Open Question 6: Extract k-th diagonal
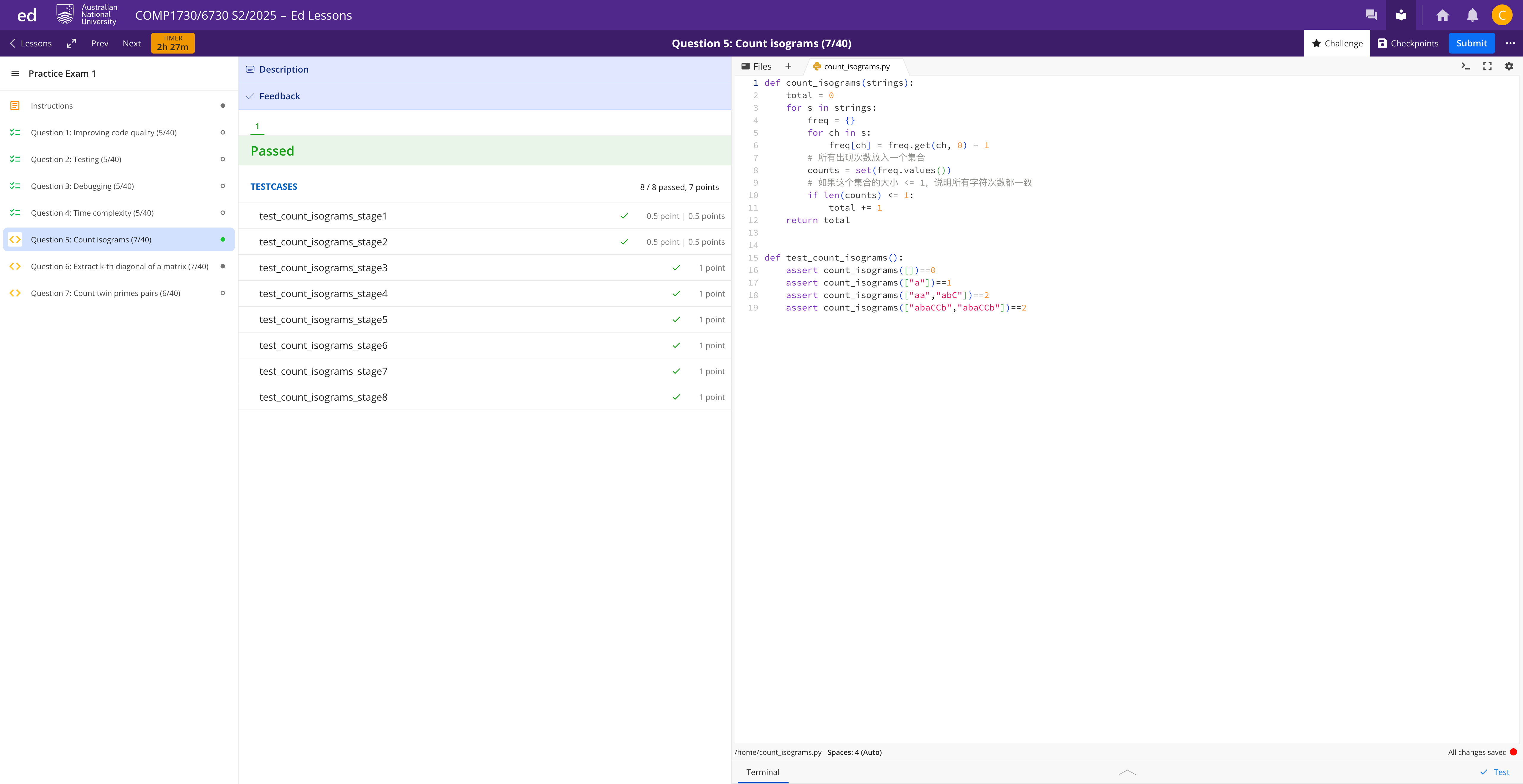Screen dimensions: 1523x784 click(119, 266)
